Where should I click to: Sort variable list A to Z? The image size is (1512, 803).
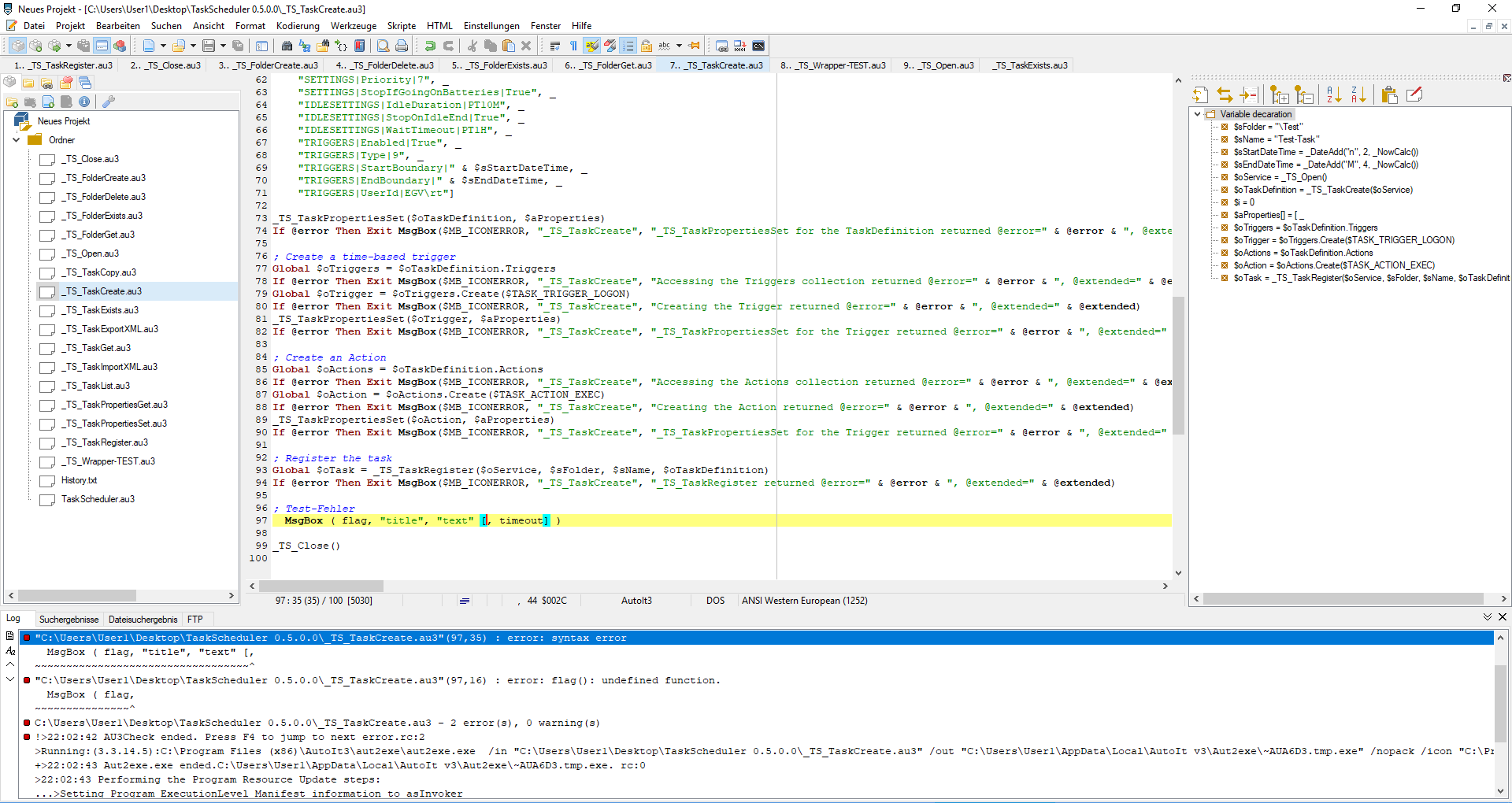(x=1333, y=95)
